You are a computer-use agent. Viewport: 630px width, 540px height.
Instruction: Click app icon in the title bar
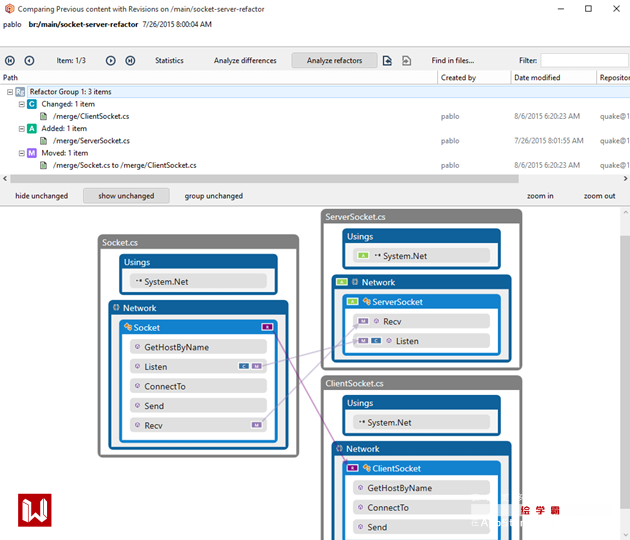pyautogui.click(x=10, y=8)
